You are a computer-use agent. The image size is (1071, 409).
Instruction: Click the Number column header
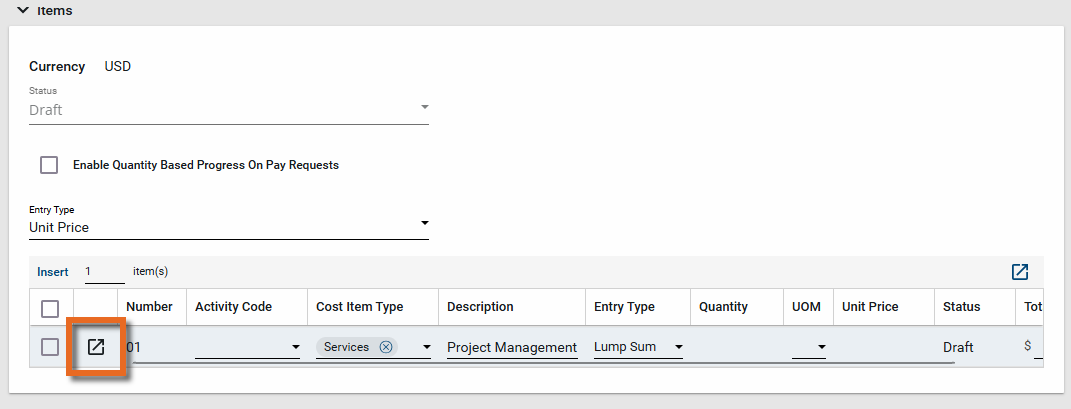[x=149, y=307]
